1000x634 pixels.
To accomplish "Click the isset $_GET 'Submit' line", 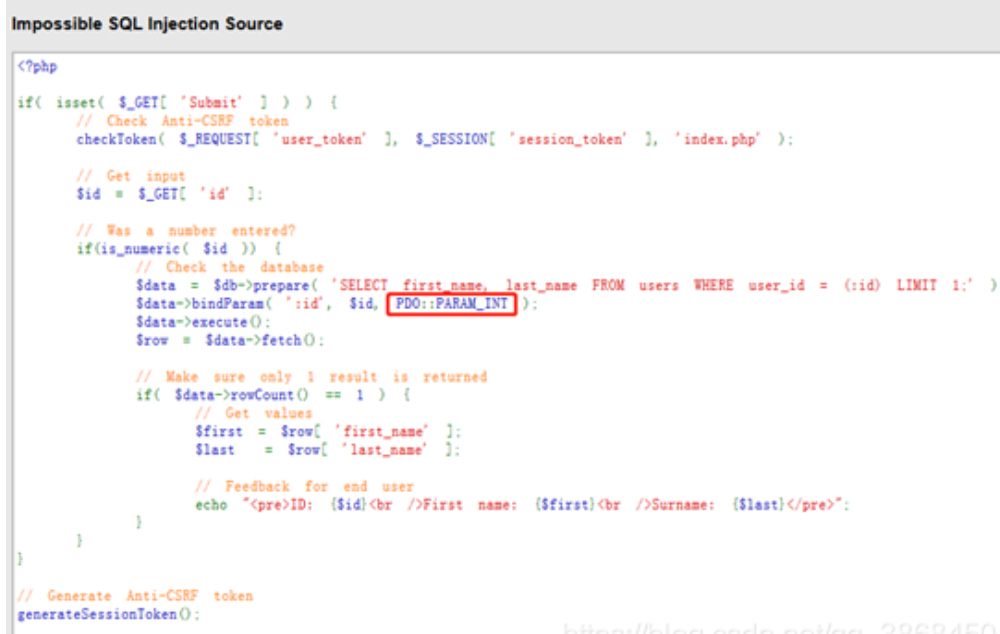I will coord(177,103).
